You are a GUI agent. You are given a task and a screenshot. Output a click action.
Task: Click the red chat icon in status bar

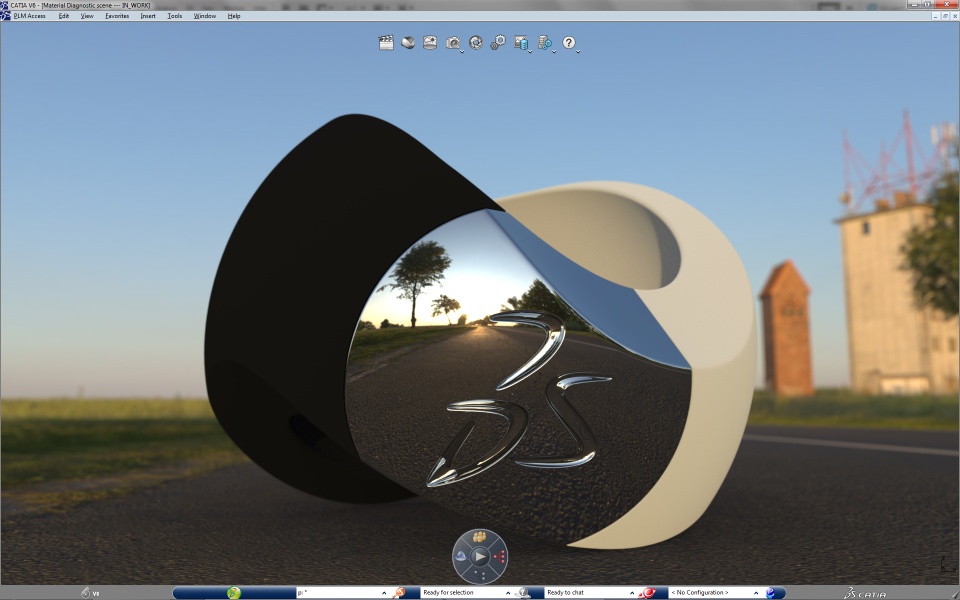647,593
